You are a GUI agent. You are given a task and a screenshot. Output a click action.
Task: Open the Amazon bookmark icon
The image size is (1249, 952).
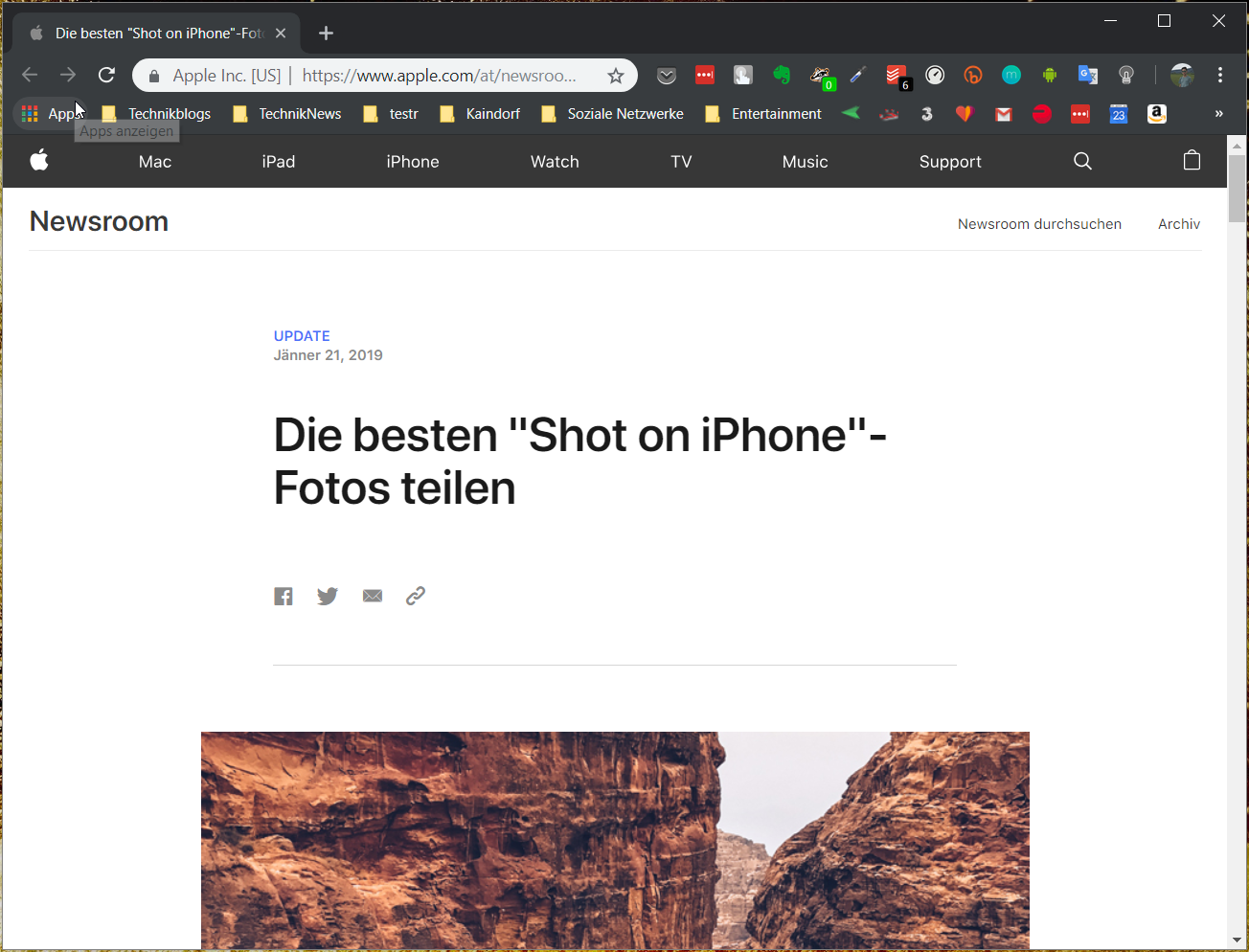click(x=1157, y=114)
